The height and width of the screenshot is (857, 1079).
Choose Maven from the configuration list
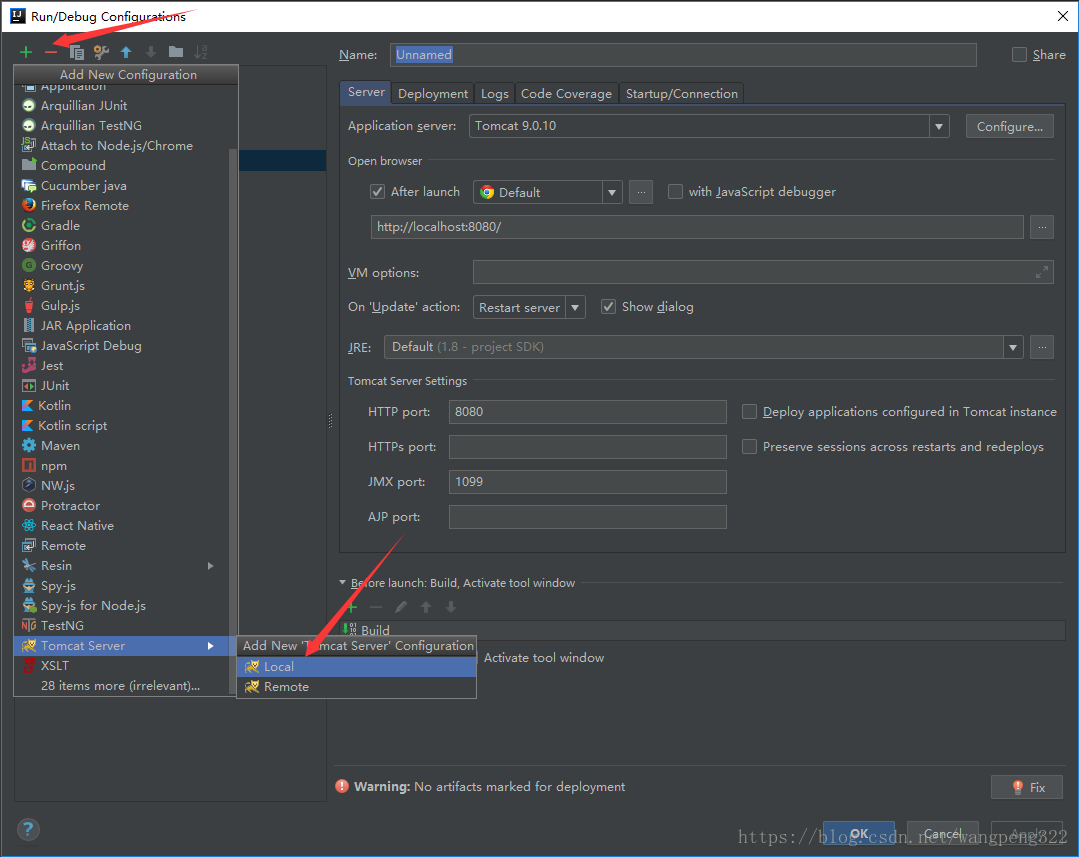(x=121, y=446)
